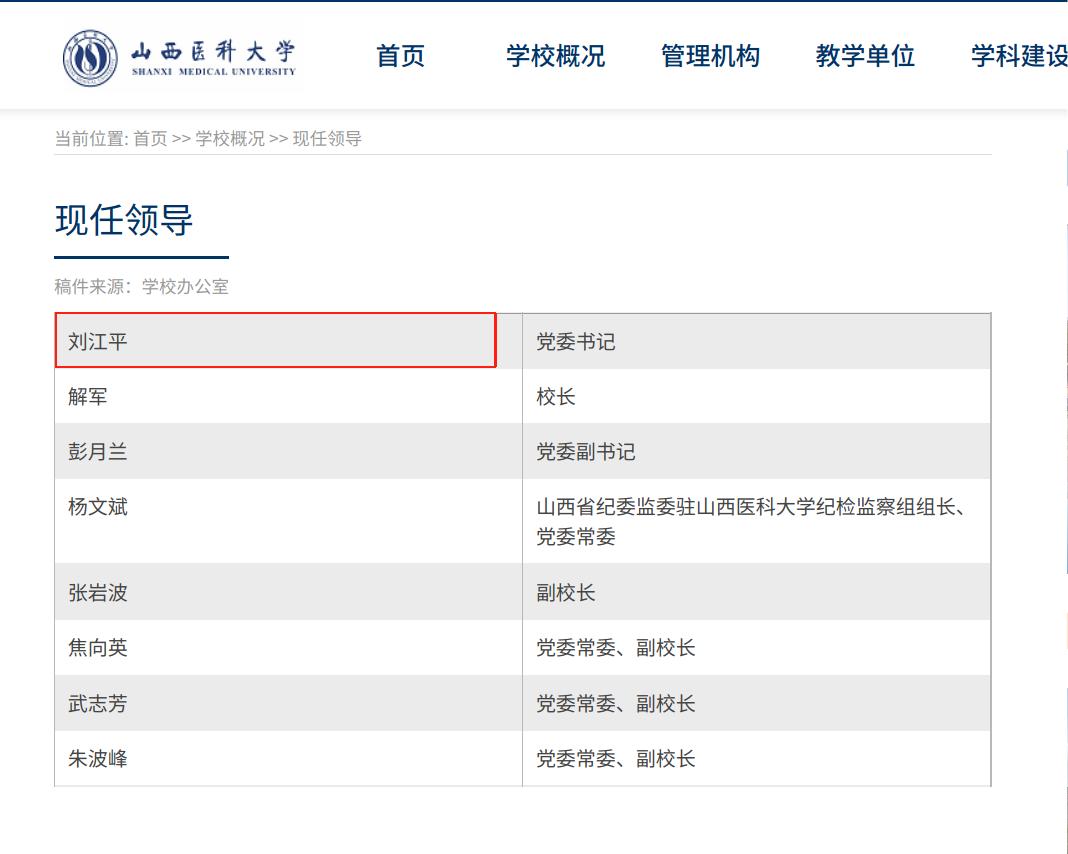1068x854 pixels.
Task: Select the name 张岩波 in the table
Action: 95,592
